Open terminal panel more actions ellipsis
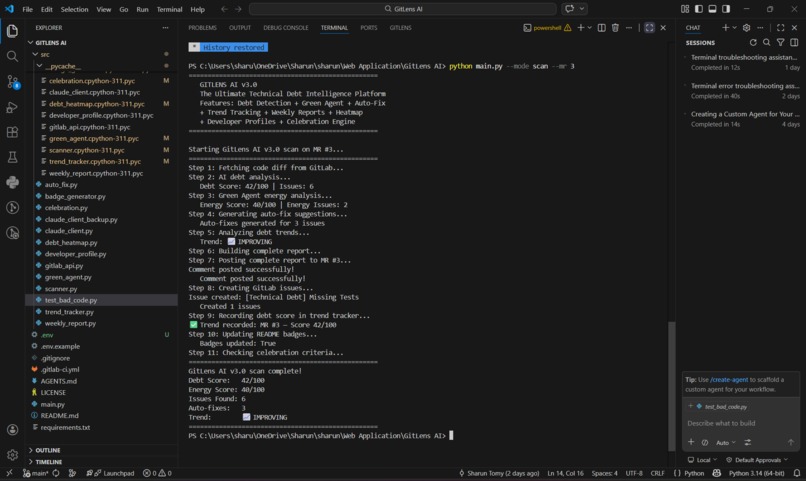The height and width of the screenshot is (481, 806). pos(629,28)
